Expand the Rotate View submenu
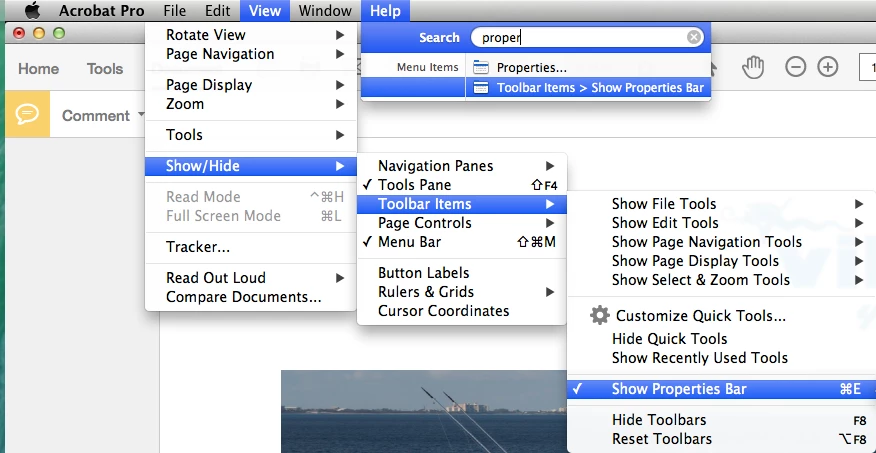Screen dimensions: 876x453 [x=251, y=35]
